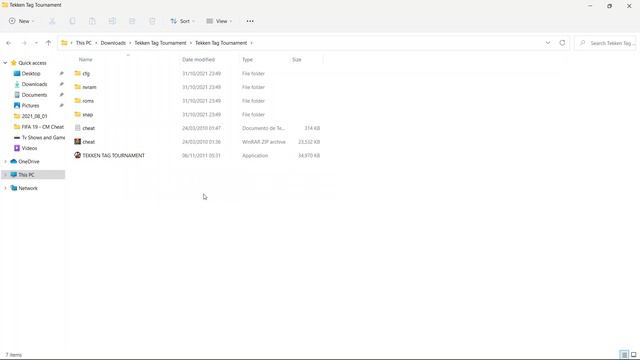This screenshot has width=640, height=360.
Task: Collapse the Quick access tree
Action: tap(5, 63)
